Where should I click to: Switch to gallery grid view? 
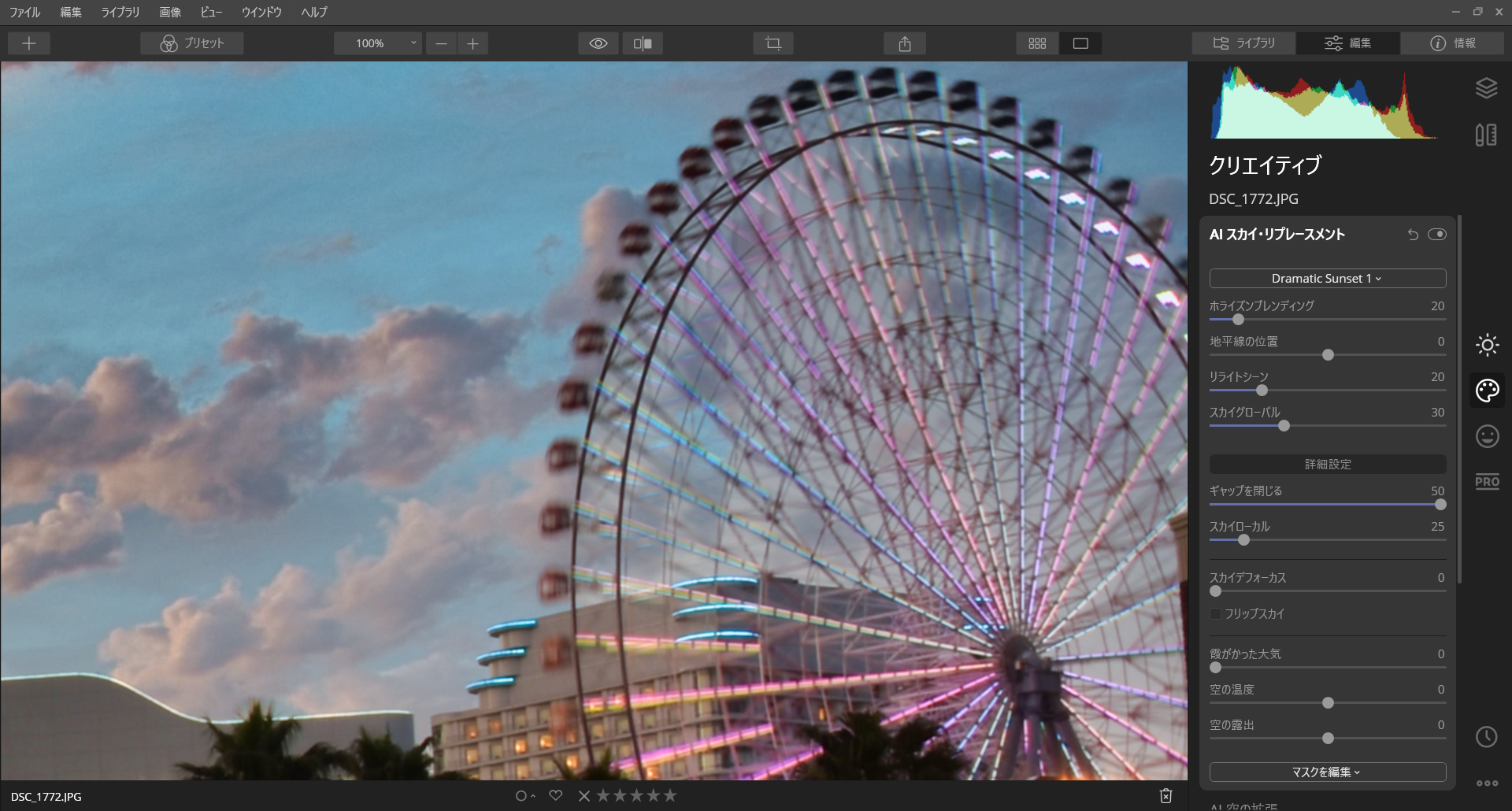click(x=1038, y=43)
